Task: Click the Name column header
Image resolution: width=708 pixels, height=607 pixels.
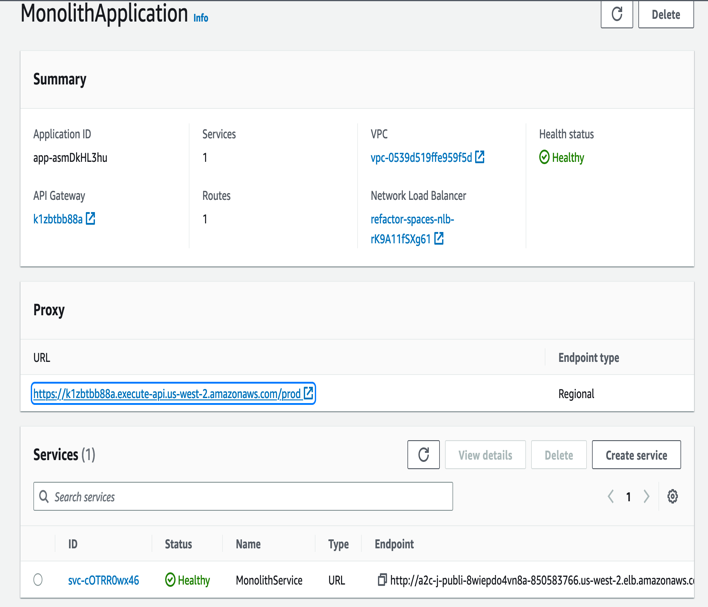Action: tap(248, 544)
